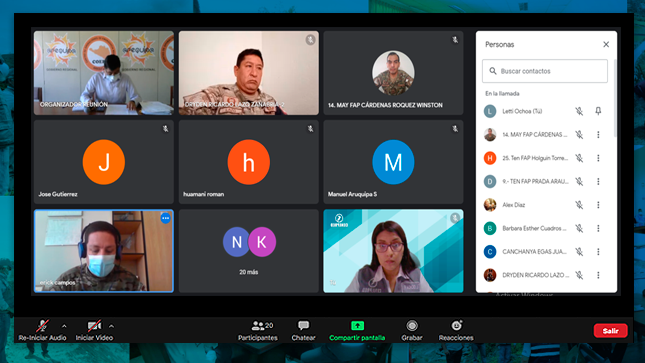
Task: Click the Compartir pantalla share icon
Action: (x=357, y=326)
